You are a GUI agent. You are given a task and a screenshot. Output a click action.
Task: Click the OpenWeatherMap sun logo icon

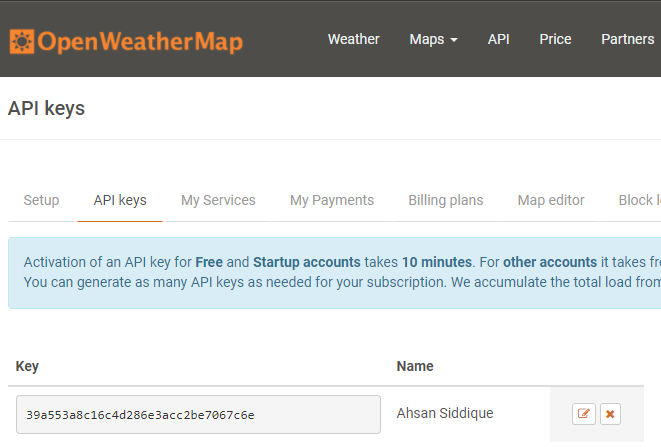tap(22, 41)
